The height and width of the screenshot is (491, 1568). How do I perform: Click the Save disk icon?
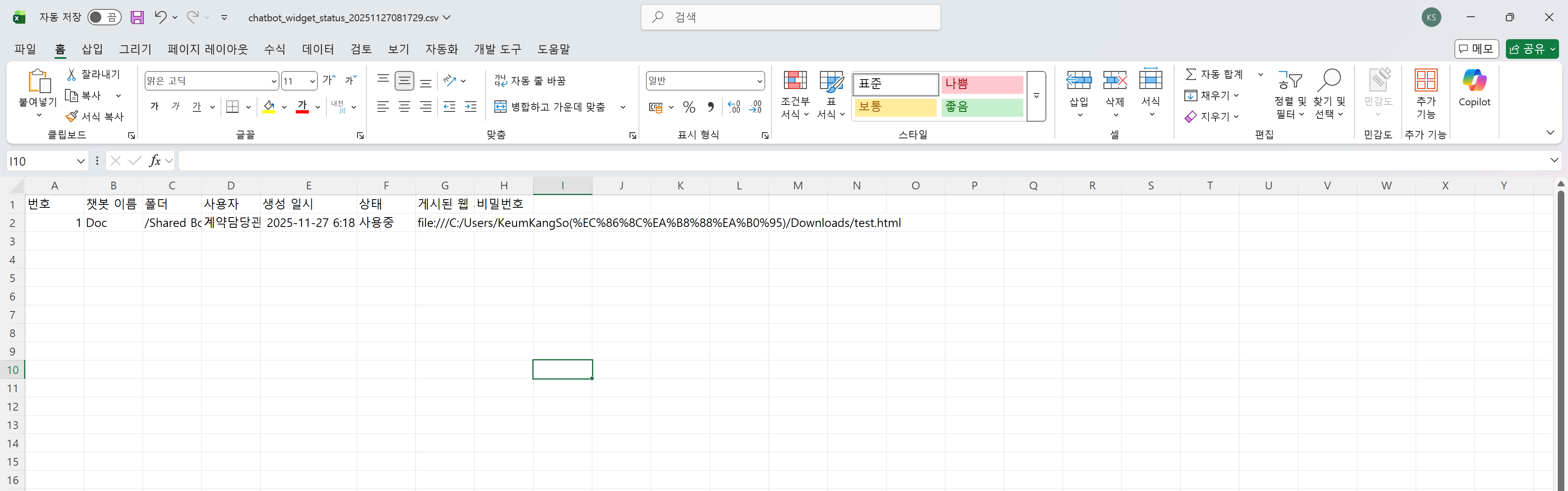[x=137, y=17]
